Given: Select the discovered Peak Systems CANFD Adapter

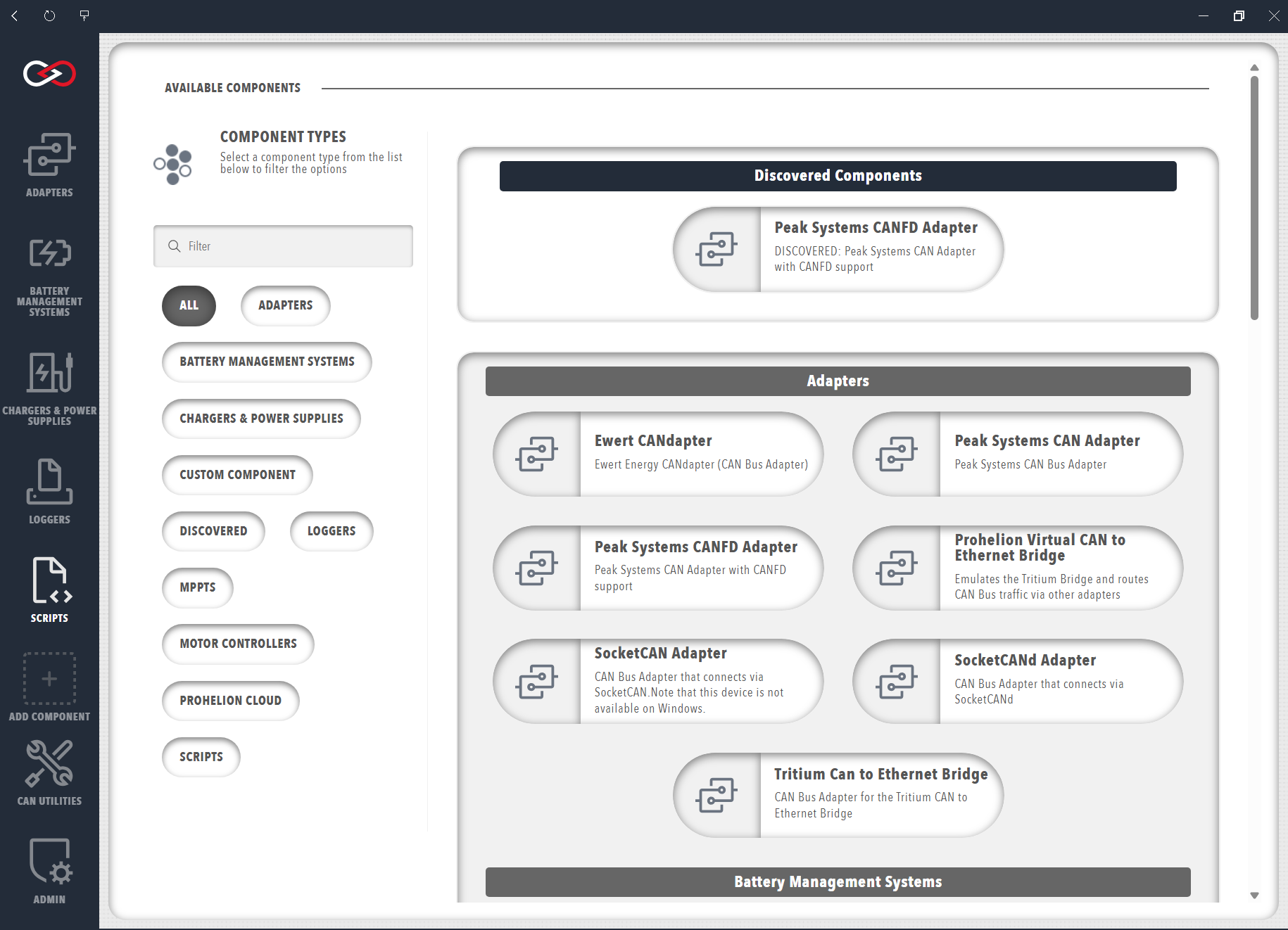Looking at the screenshot, I should point(838,249).
